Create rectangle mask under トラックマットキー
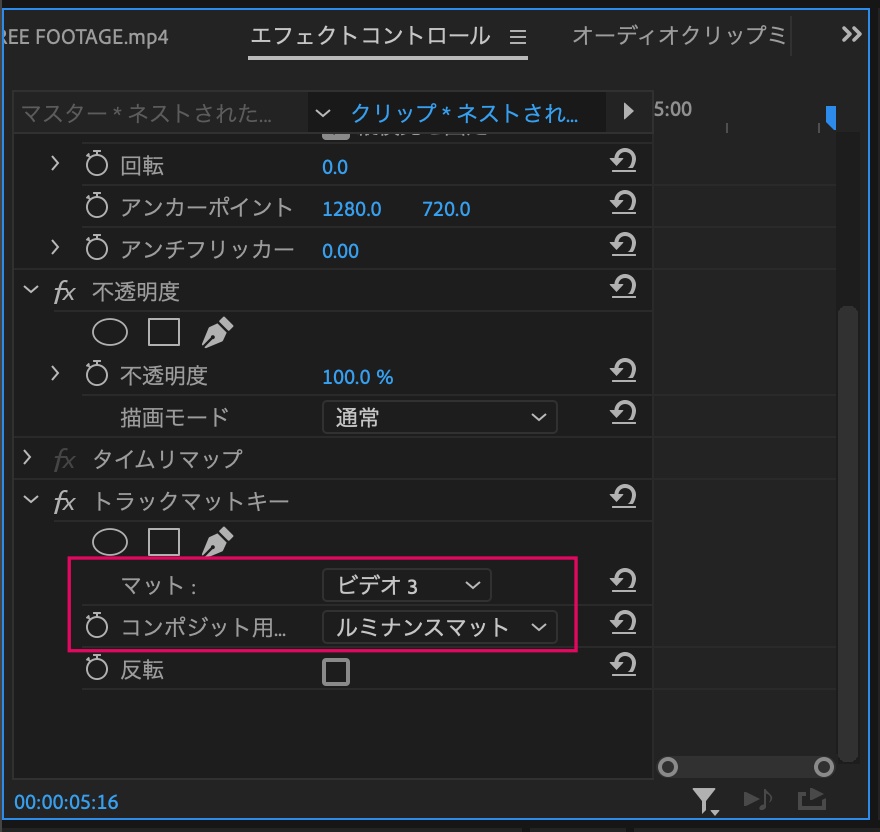Screen dimensions: 880x832 click(x=164, y=542)
